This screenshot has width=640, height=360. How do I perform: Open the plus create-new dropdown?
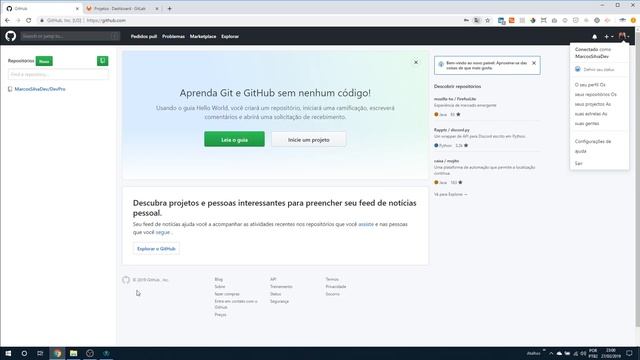click(x=609, y=37)
